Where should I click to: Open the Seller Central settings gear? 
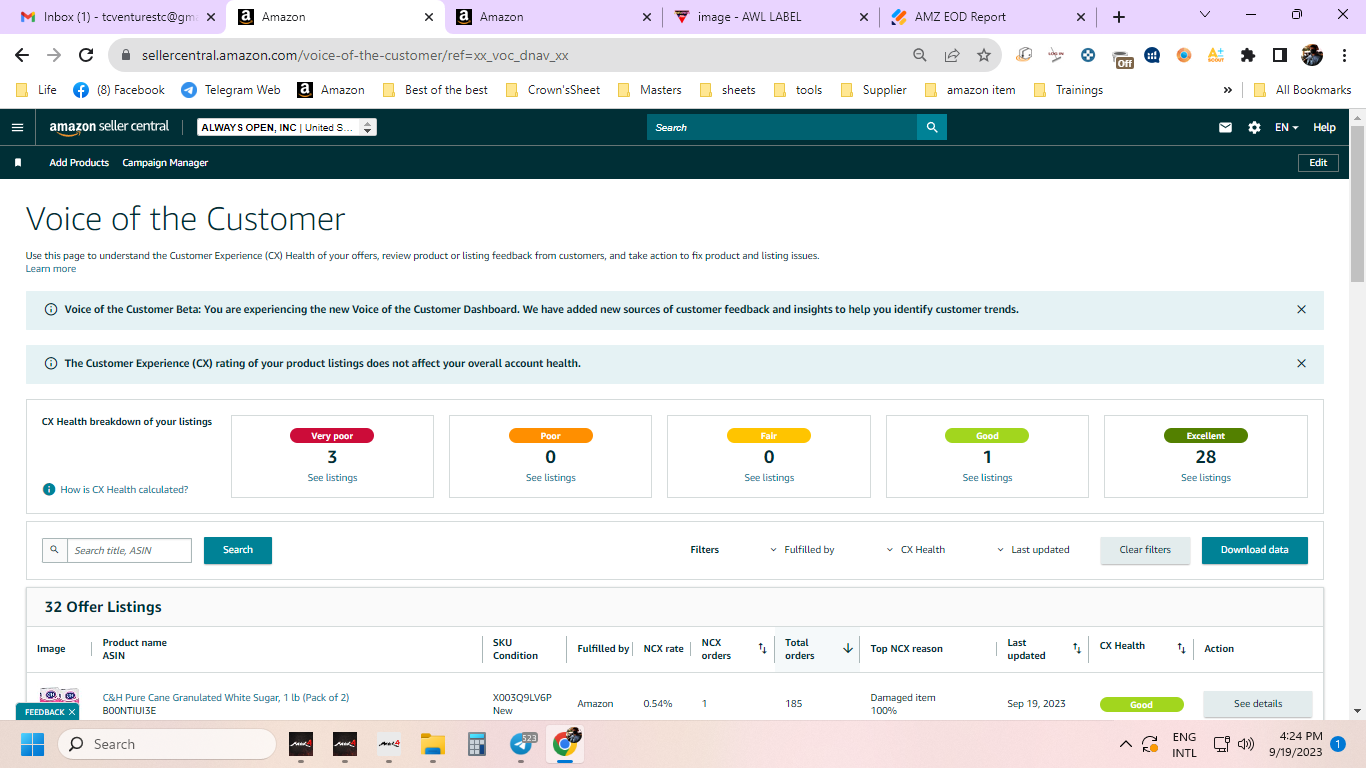(1254, 128)
